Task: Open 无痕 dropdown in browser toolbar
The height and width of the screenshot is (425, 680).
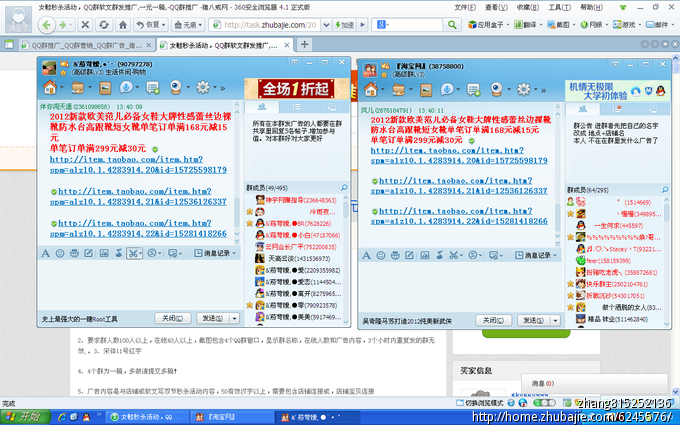Action: pyautogui.click(x=188, y=25)
